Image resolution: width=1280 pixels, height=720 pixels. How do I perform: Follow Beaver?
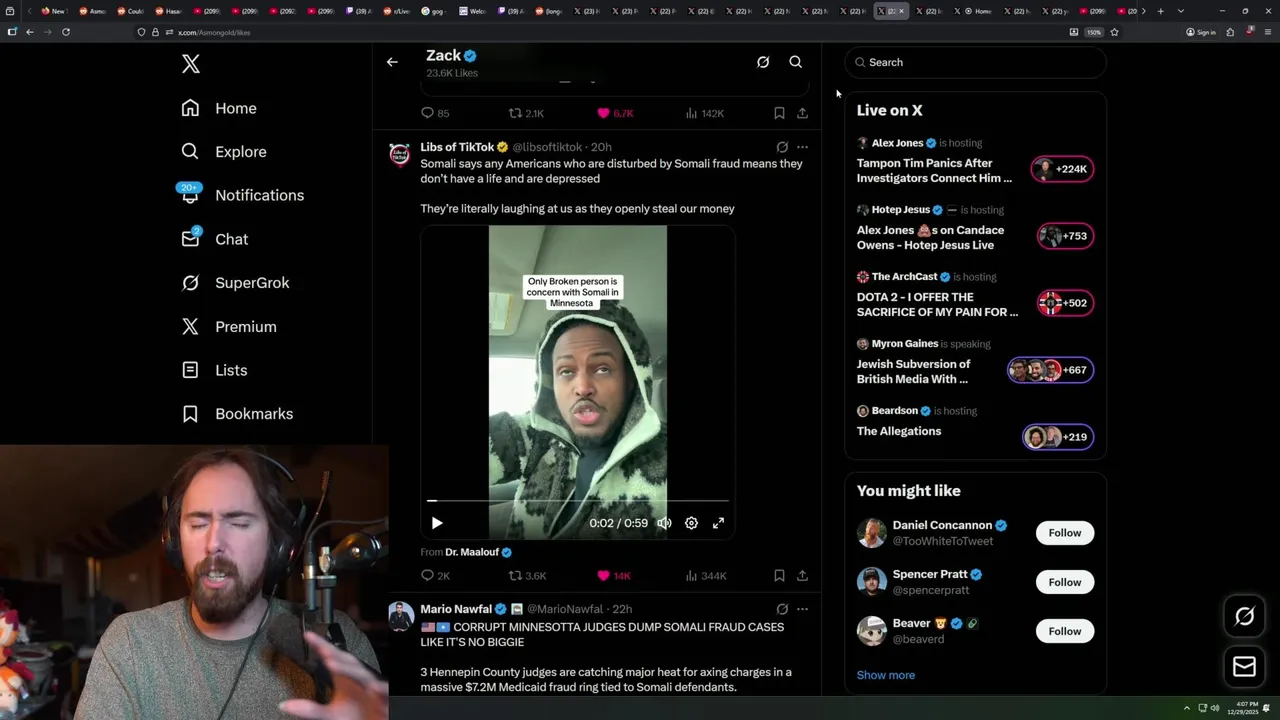(x=1065, y=631)
